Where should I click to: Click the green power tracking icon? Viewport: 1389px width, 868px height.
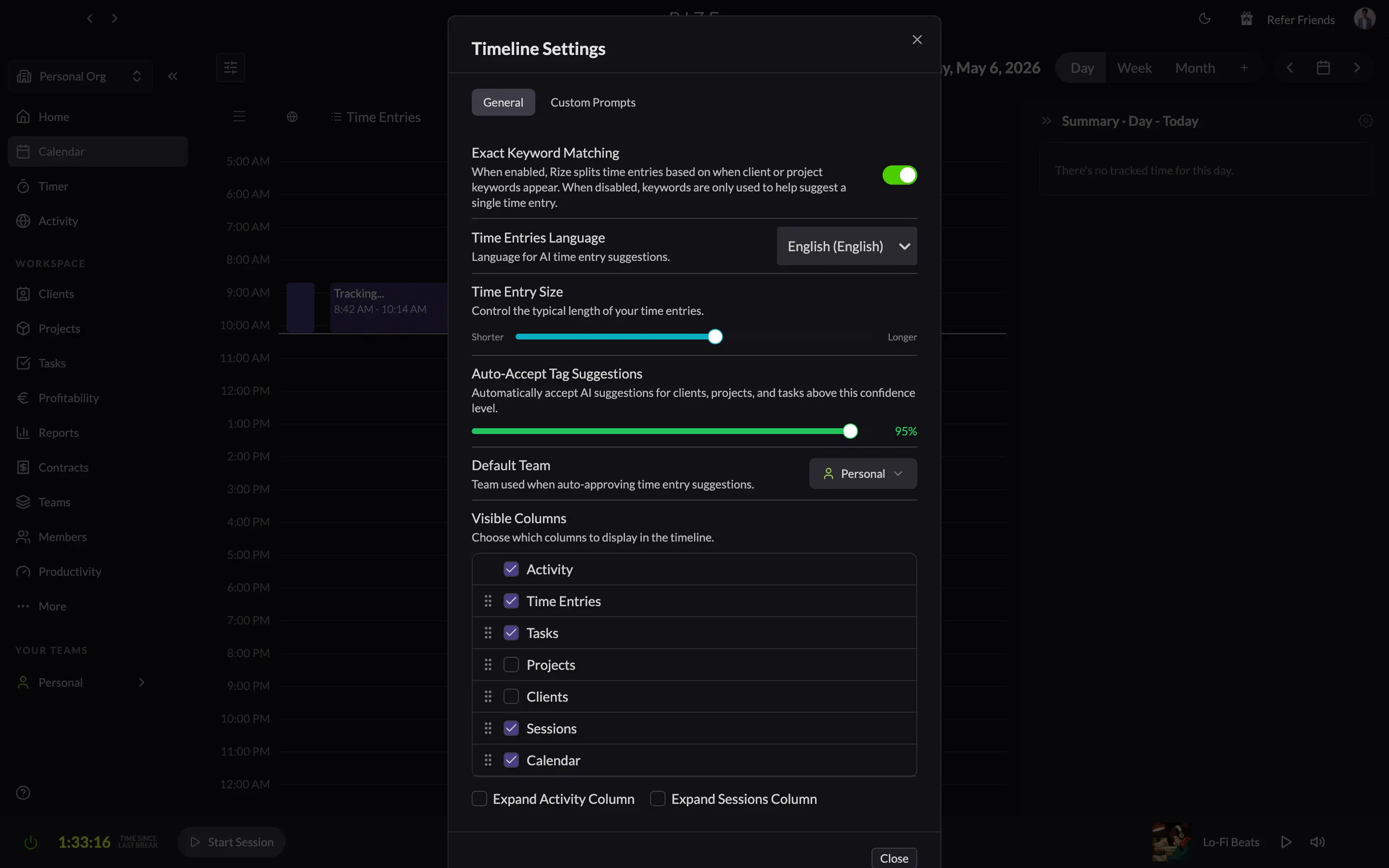pos(31,842)
